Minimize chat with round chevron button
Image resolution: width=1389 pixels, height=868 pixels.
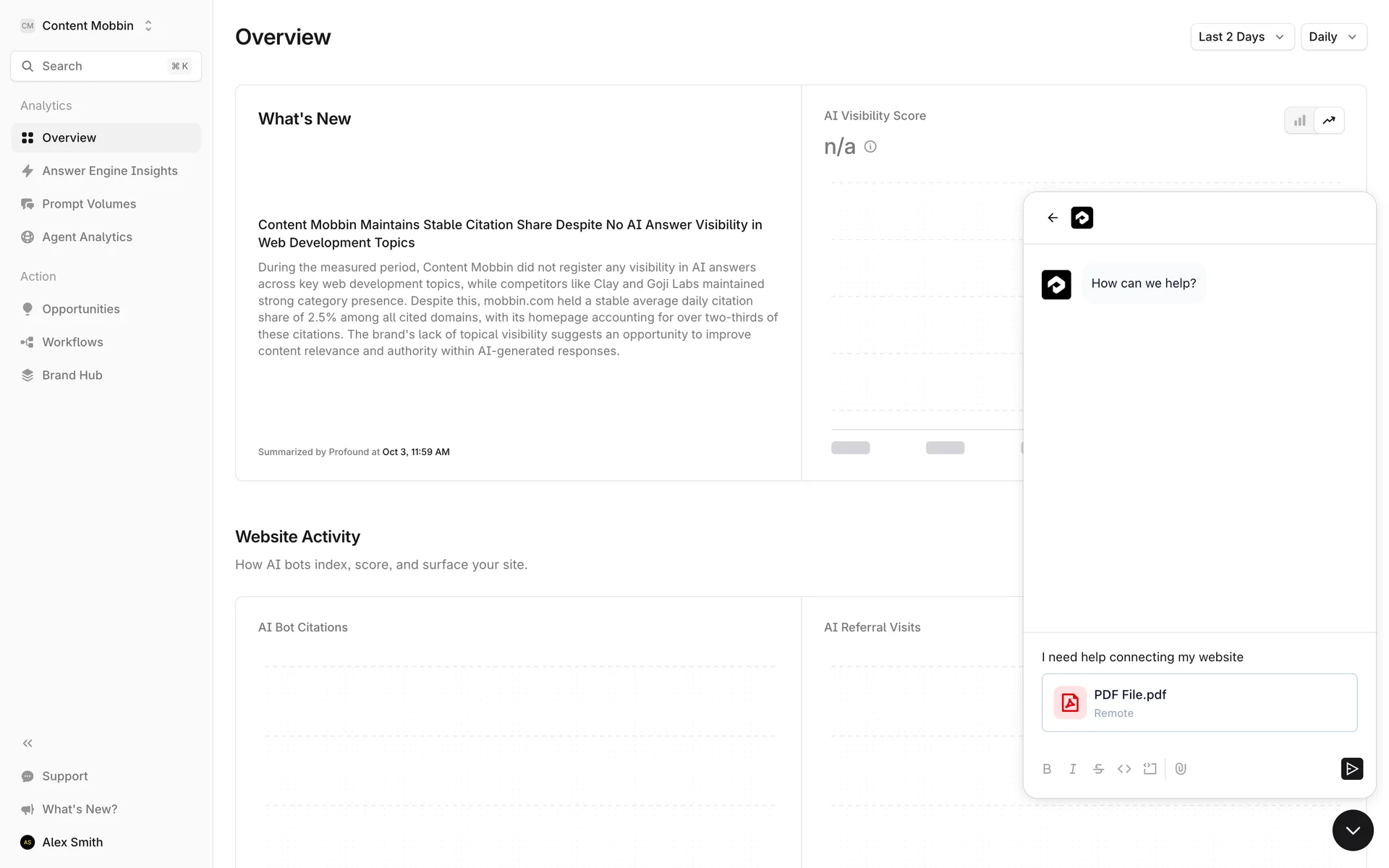1352,830
